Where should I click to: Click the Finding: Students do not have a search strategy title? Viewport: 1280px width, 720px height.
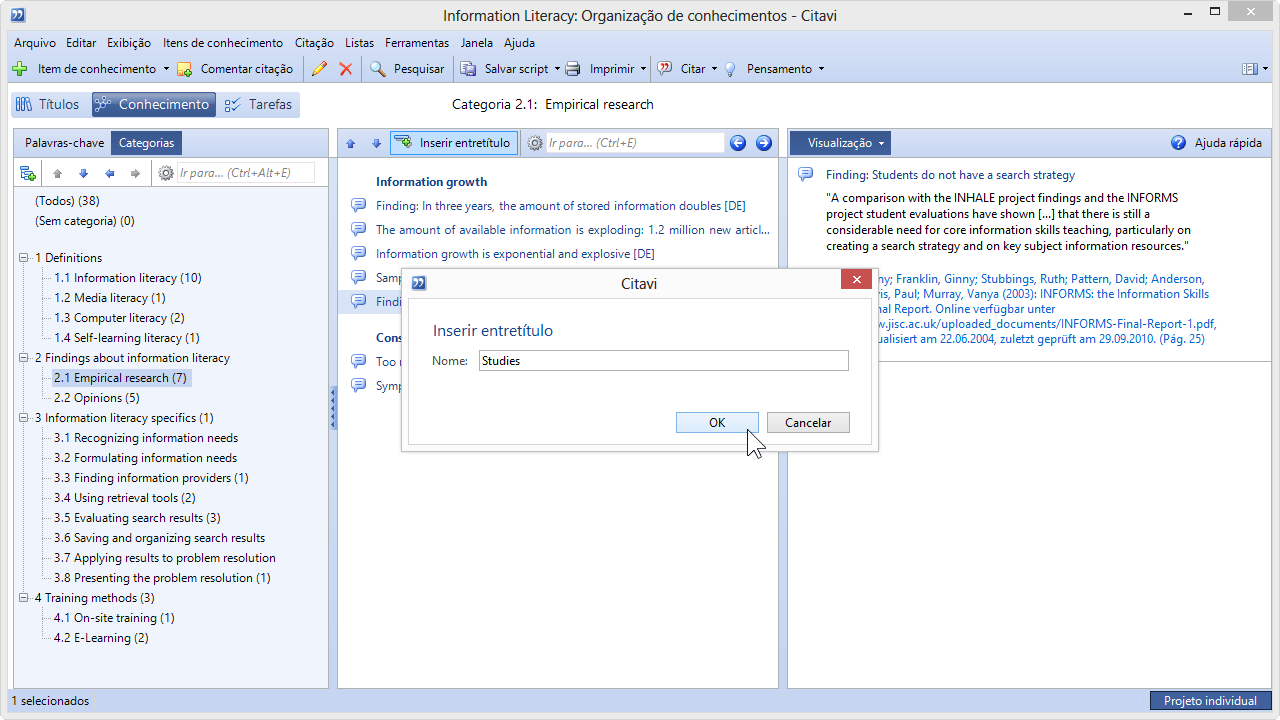(x=950, y=175)
